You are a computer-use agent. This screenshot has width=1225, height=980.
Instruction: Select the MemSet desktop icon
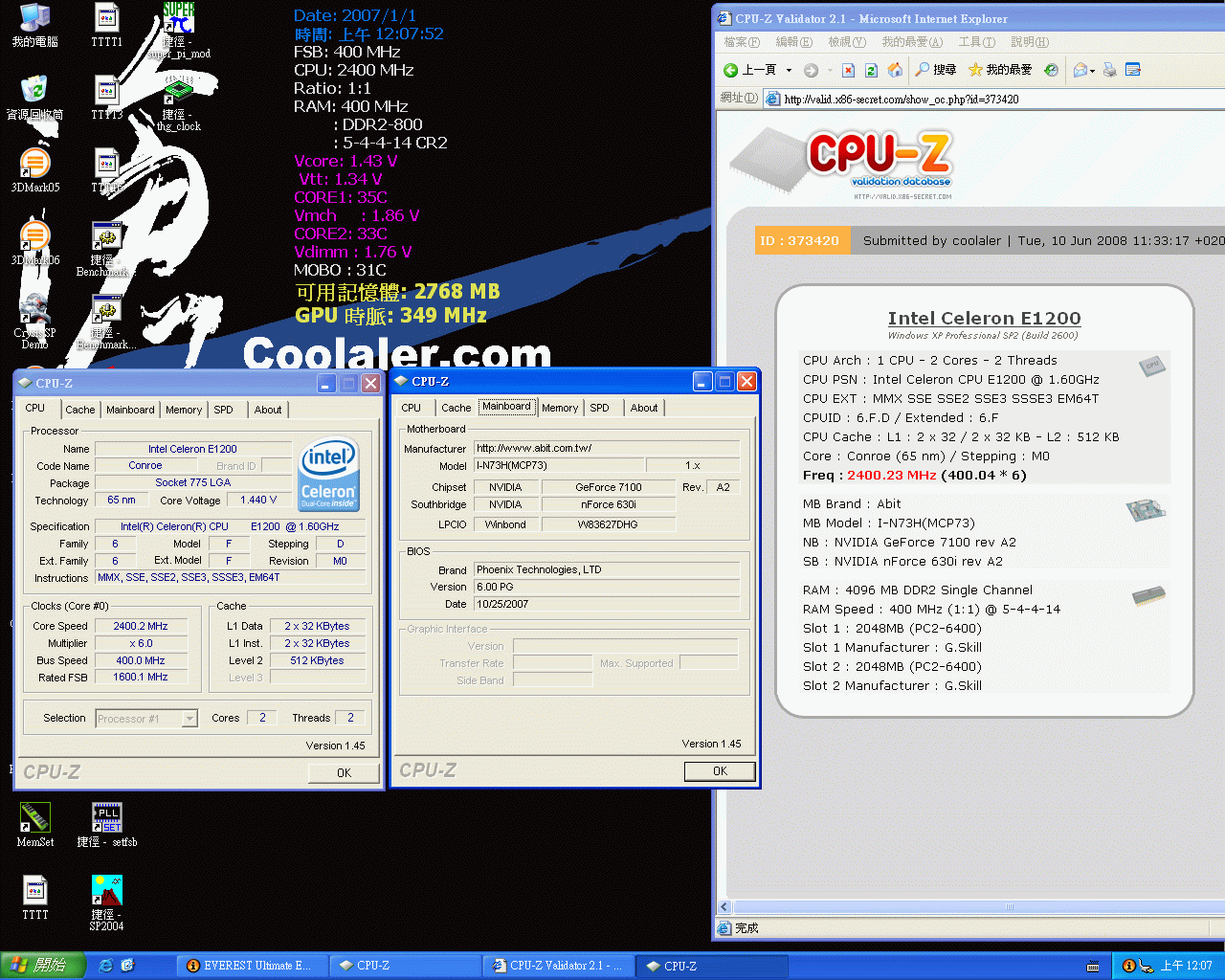[34, 825]
